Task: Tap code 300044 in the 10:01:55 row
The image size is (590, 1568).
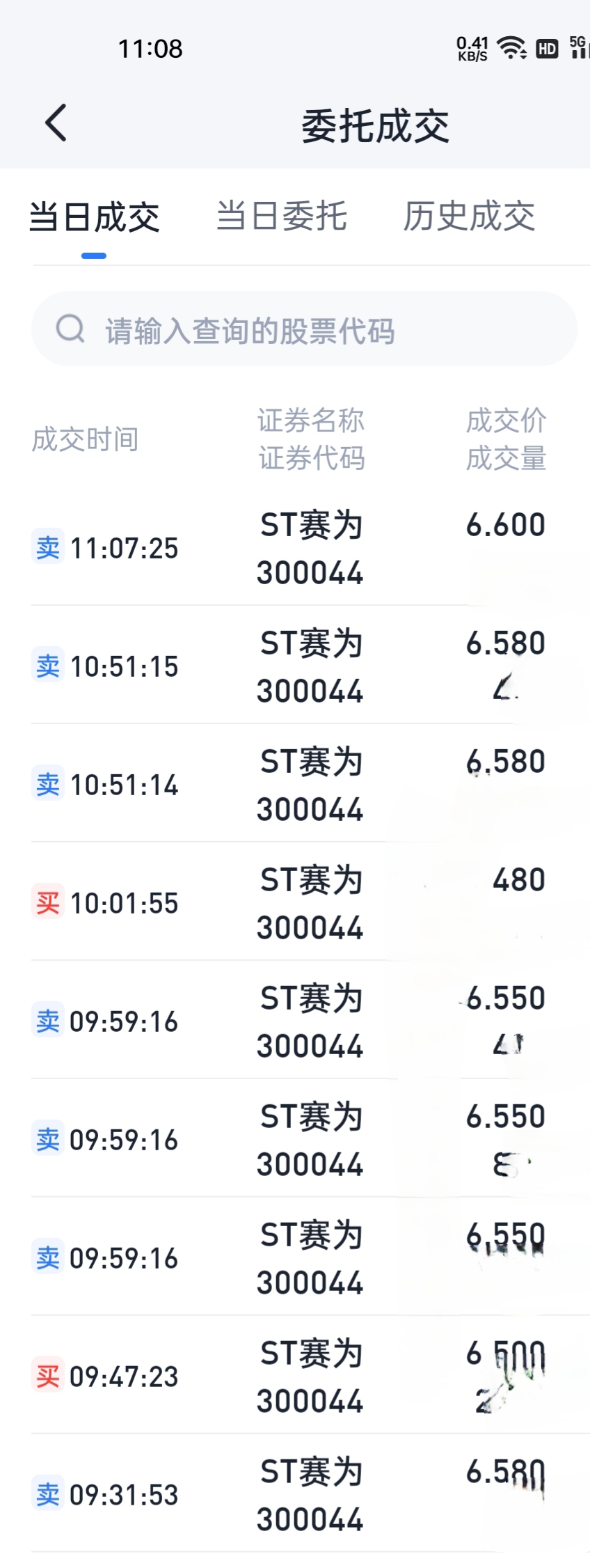Action: (310, 927)
